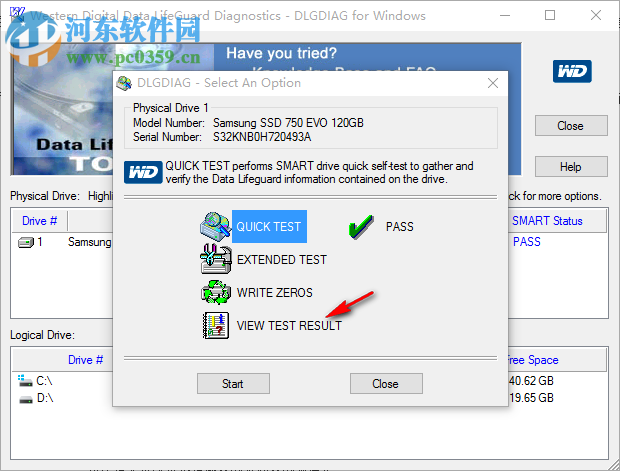Click the C:\ logical drive icon
The image size is (620, 471).
[25, 381]
